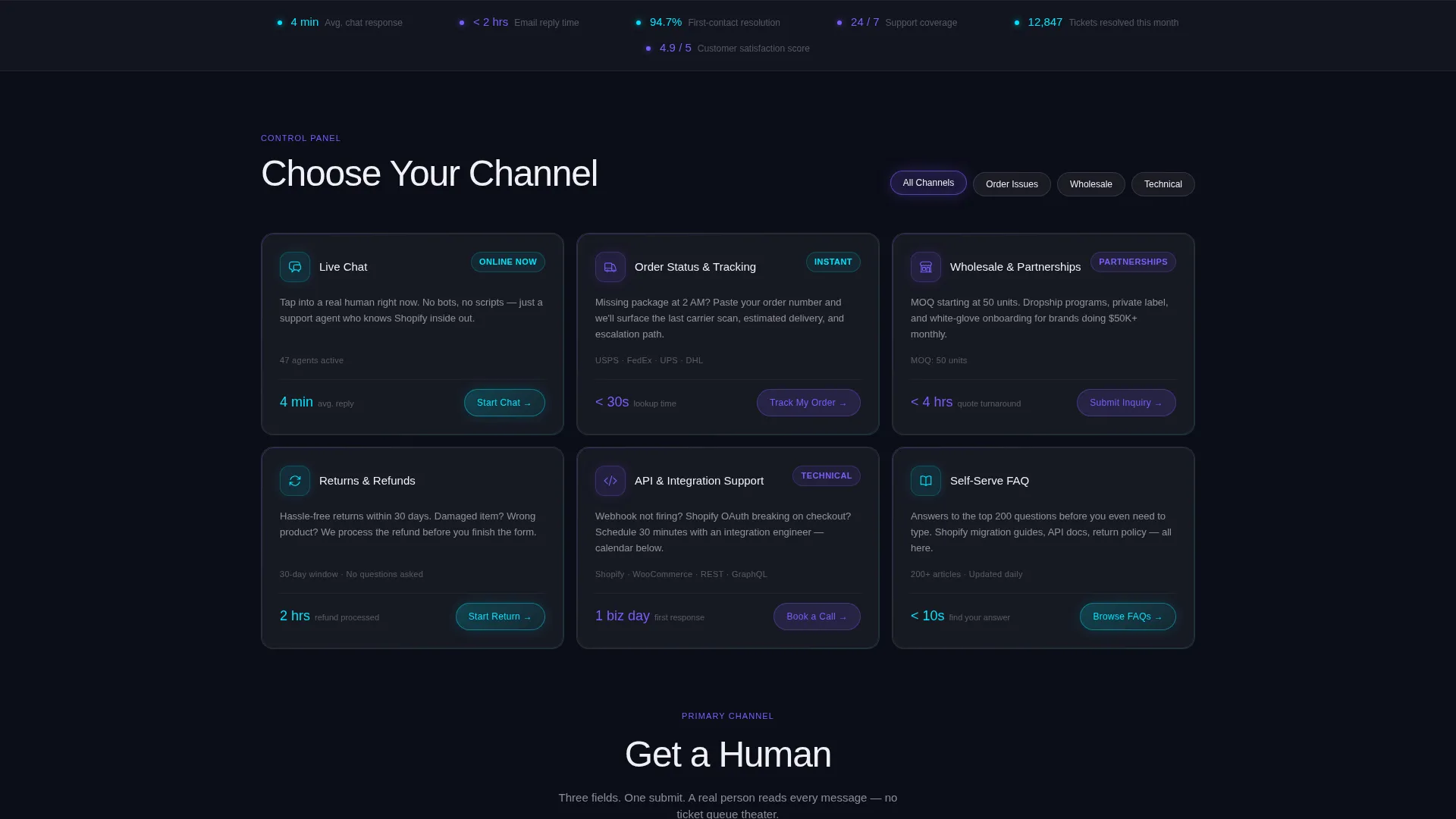This screenshot has width=1456, height=819.
Task: Click the API & Integration Support title
Action: 699,481
